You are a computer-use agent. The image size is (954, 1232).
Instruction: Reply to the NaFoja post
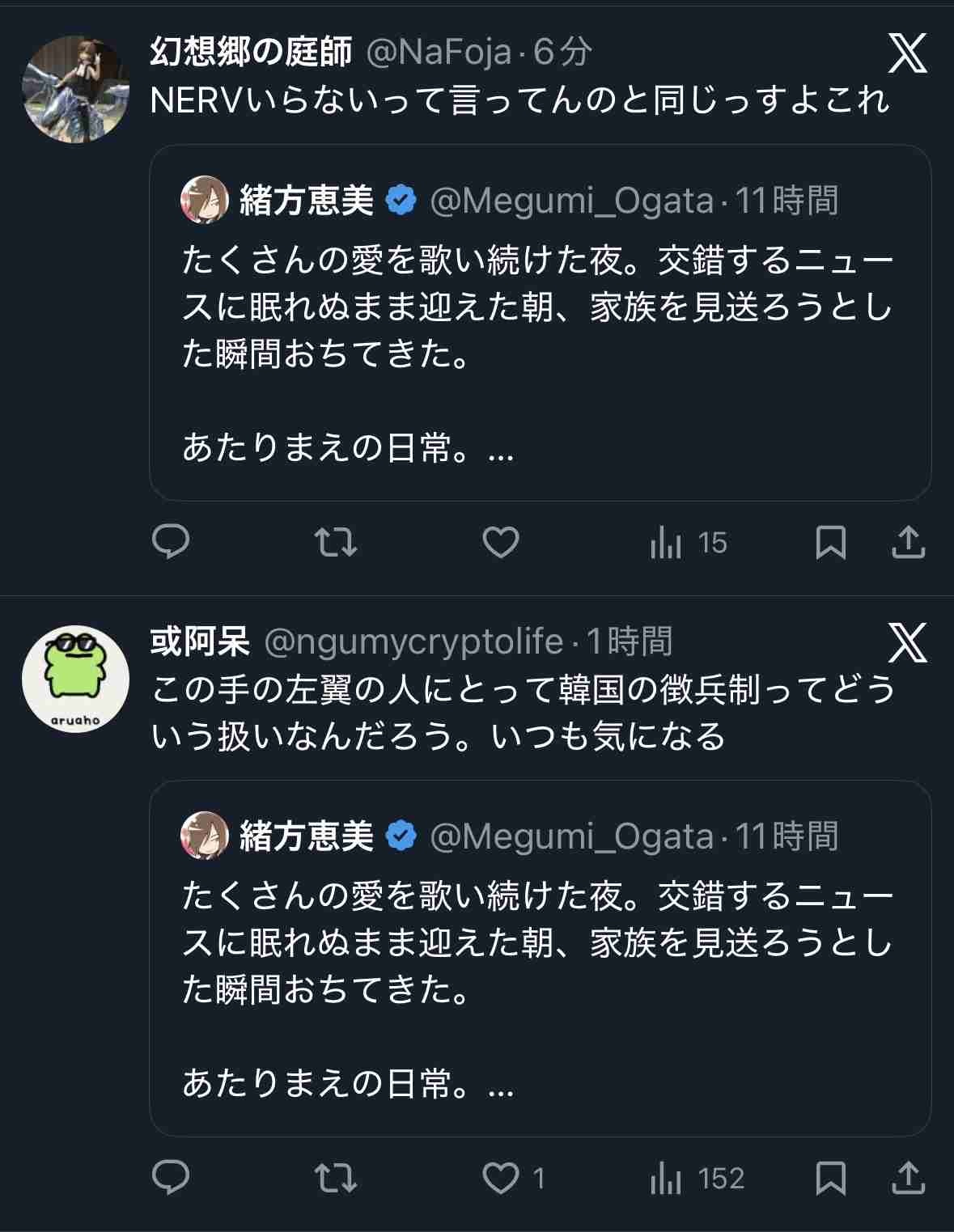[171, 542]
